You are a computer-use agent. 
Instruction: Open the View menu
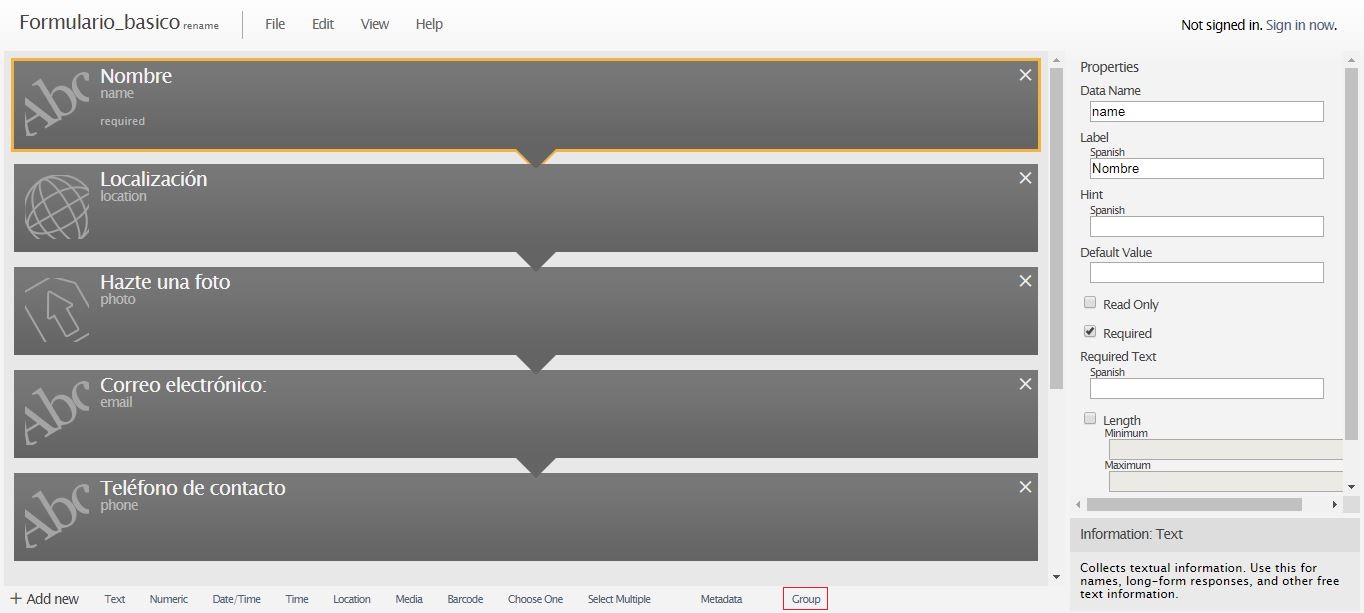pyautogui.click(x=375, y=24)
